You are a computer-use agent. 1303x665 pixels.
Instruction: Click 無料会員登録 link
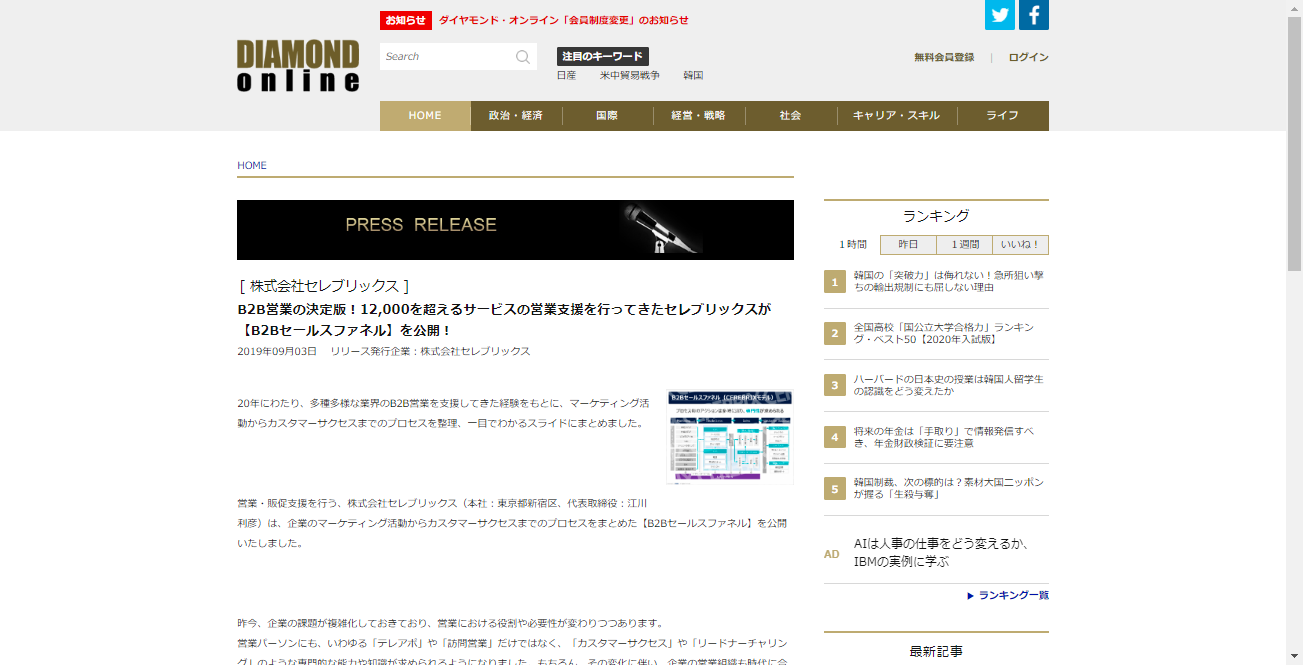(944, 58)
